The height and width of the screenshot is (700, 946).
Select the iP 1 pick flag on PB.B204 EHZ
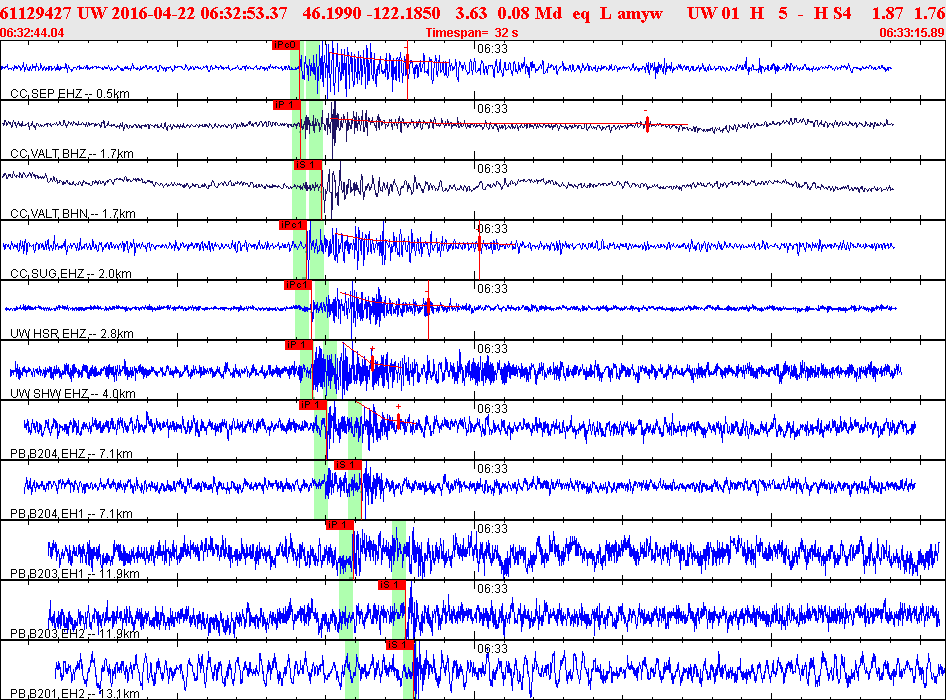pos(313,405)
